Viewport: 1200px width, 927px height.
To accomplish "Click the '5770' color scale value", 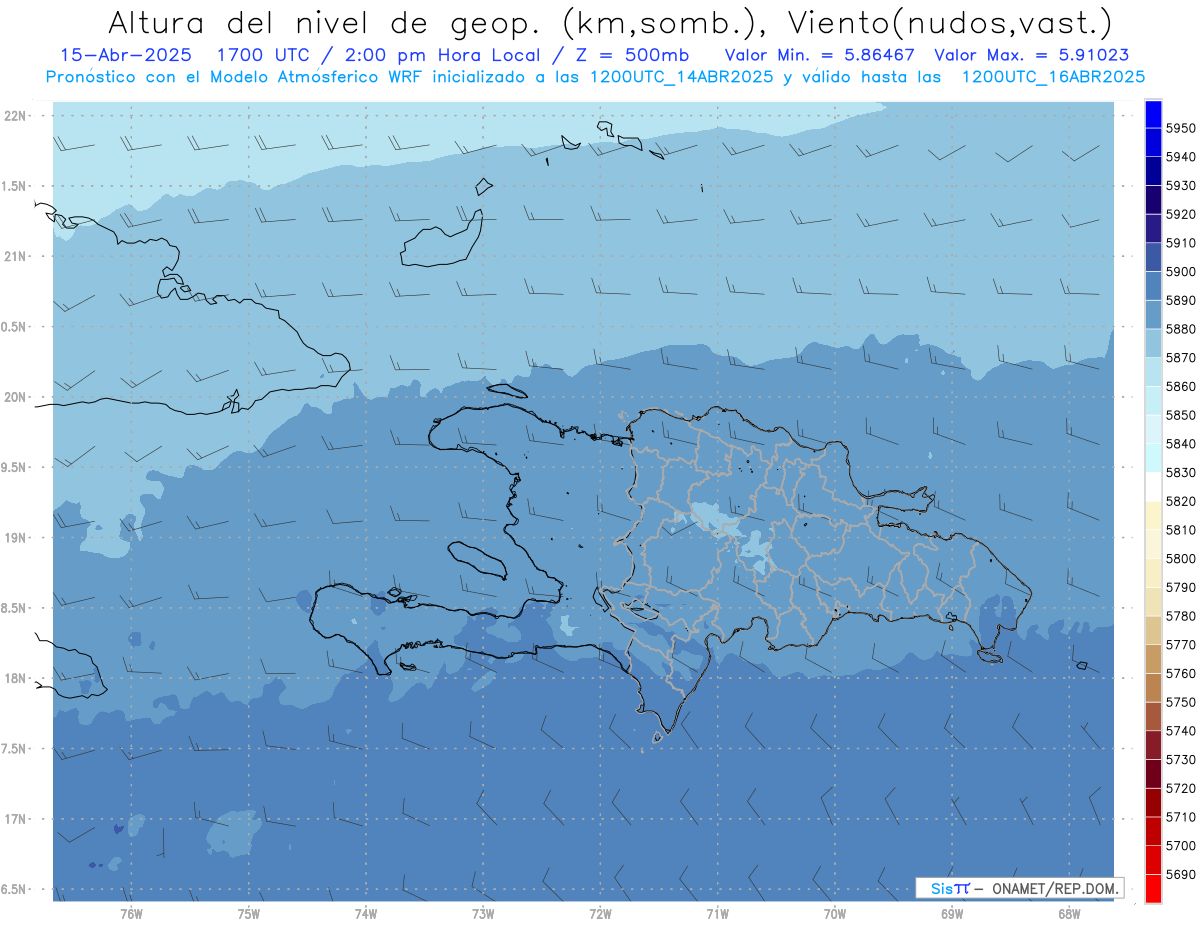I will [1180, 645].
